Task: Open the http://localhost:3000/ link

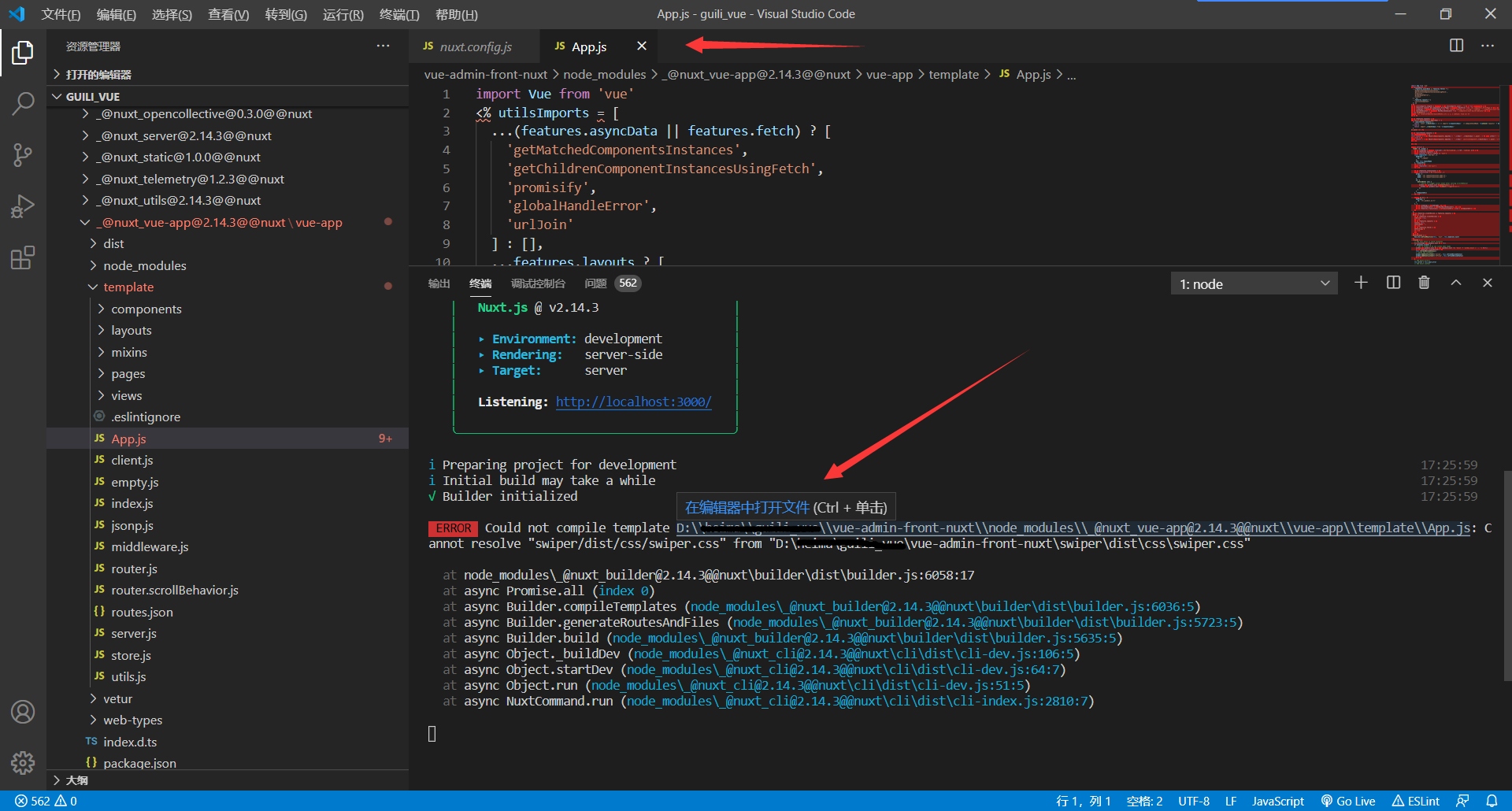Action: pos(633,402)
